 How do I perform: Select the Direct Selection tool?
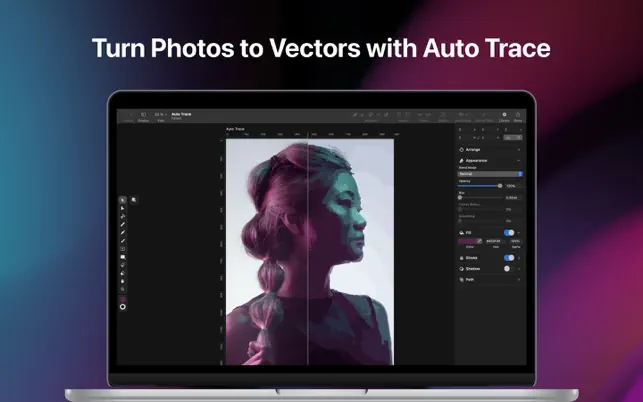click(x=123, y=208)
